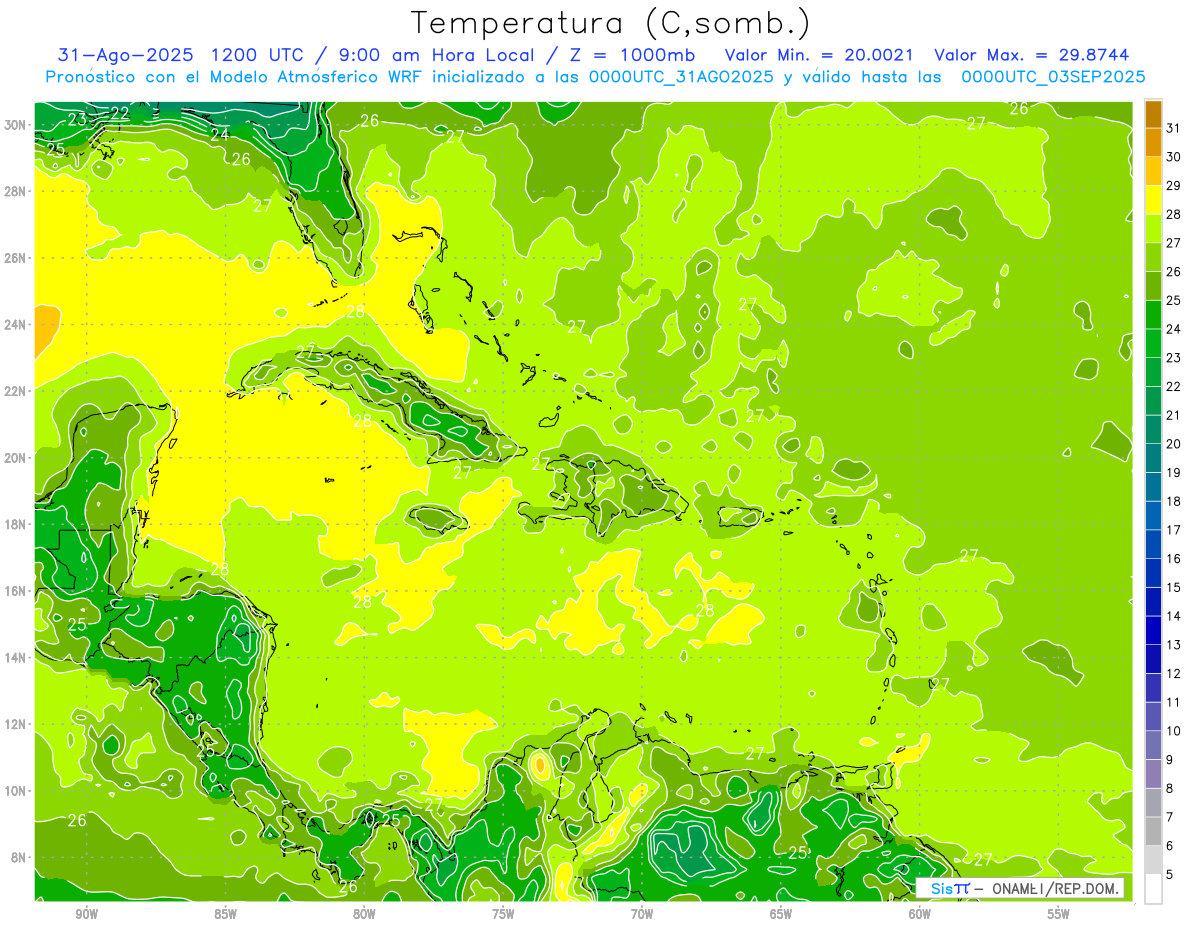
Task: Select the '1200 UTC' time text
Action: 260,55
